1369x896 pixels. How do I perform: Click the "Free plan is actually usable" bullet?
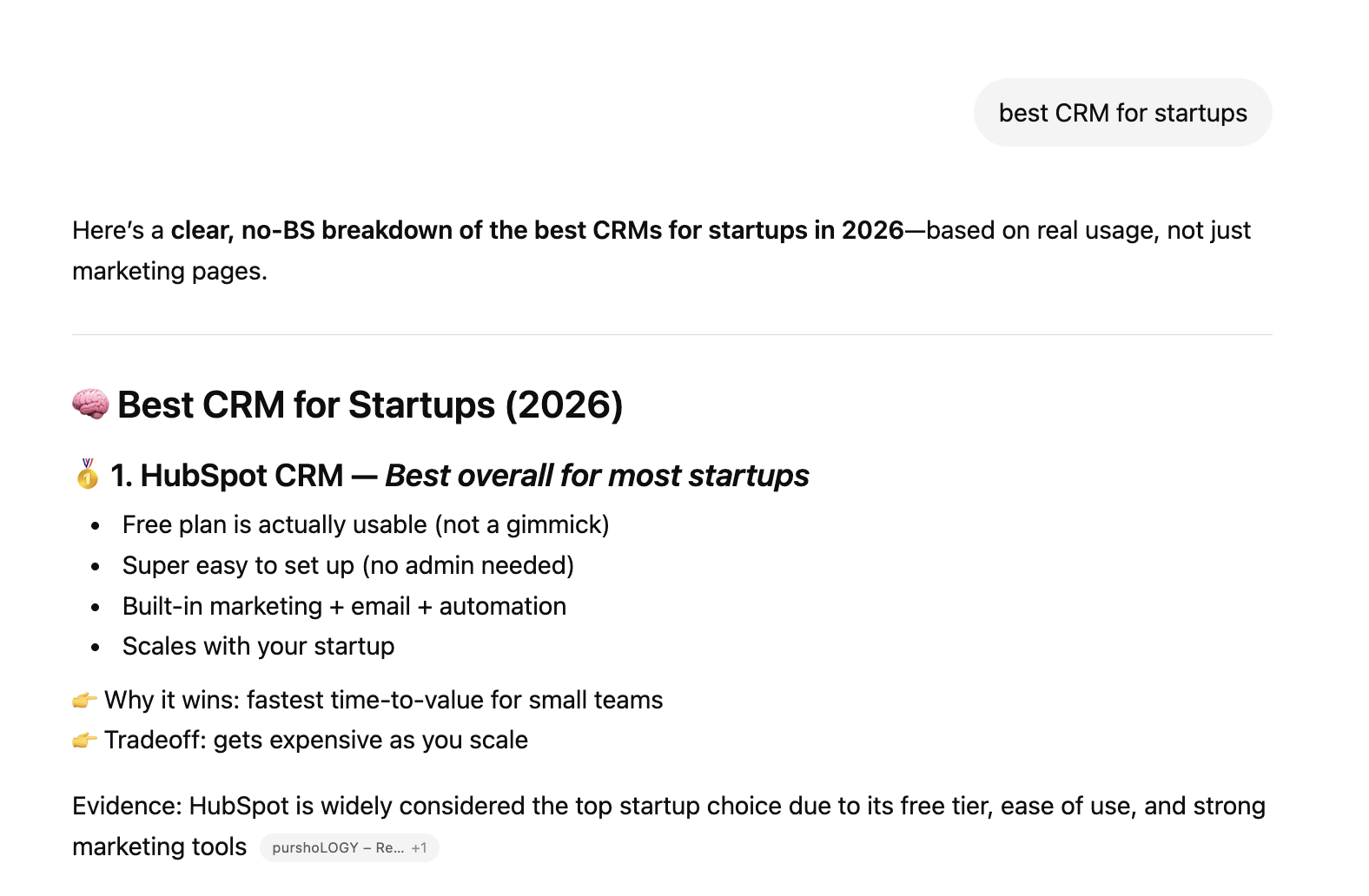[366, 524]
